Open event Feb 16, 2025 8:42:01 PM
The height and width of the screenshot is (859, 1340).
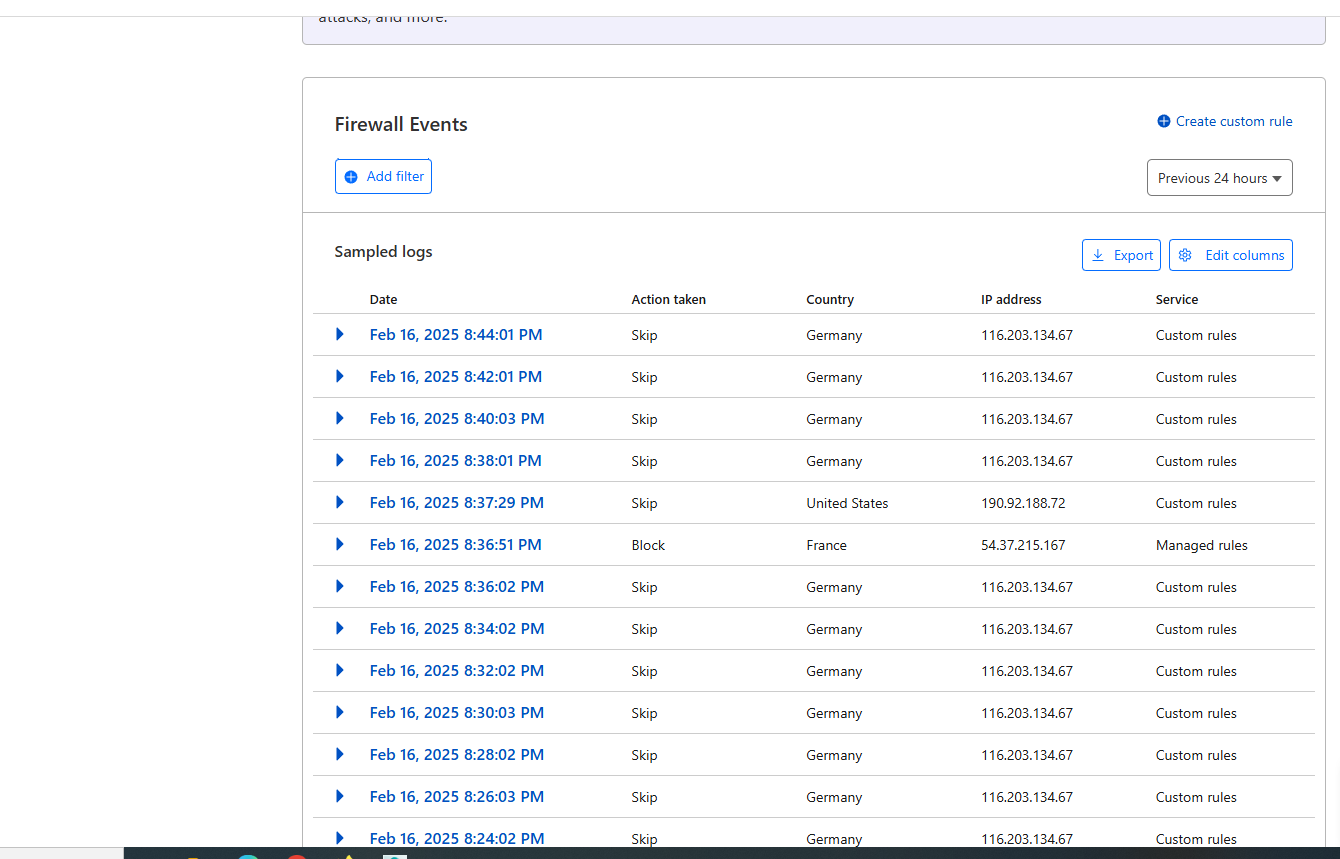click(x=456, y=377)
